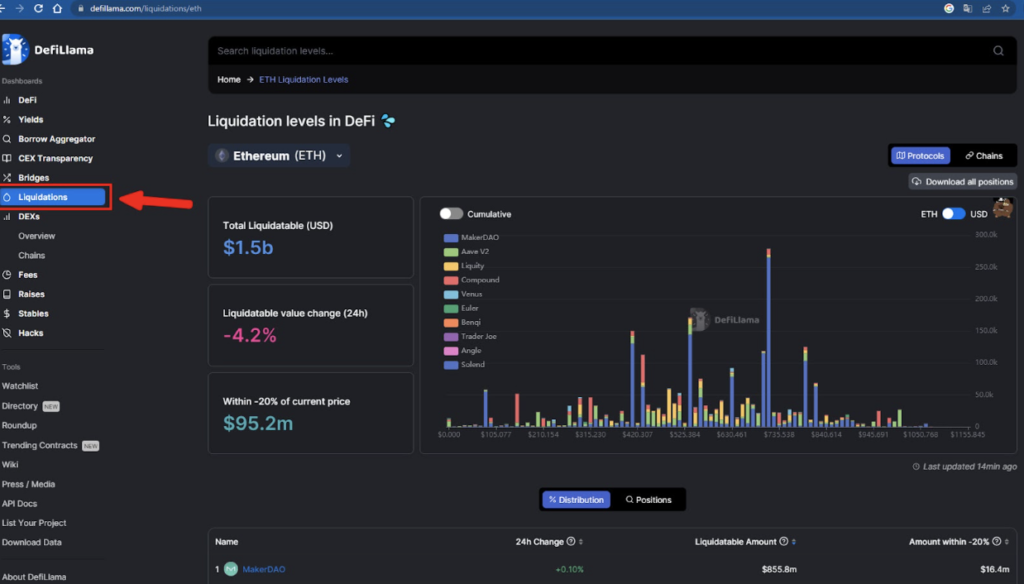Switch to the Protocols view tab
The width and height of the screenshot is (1024, 584).
[920, 155]
